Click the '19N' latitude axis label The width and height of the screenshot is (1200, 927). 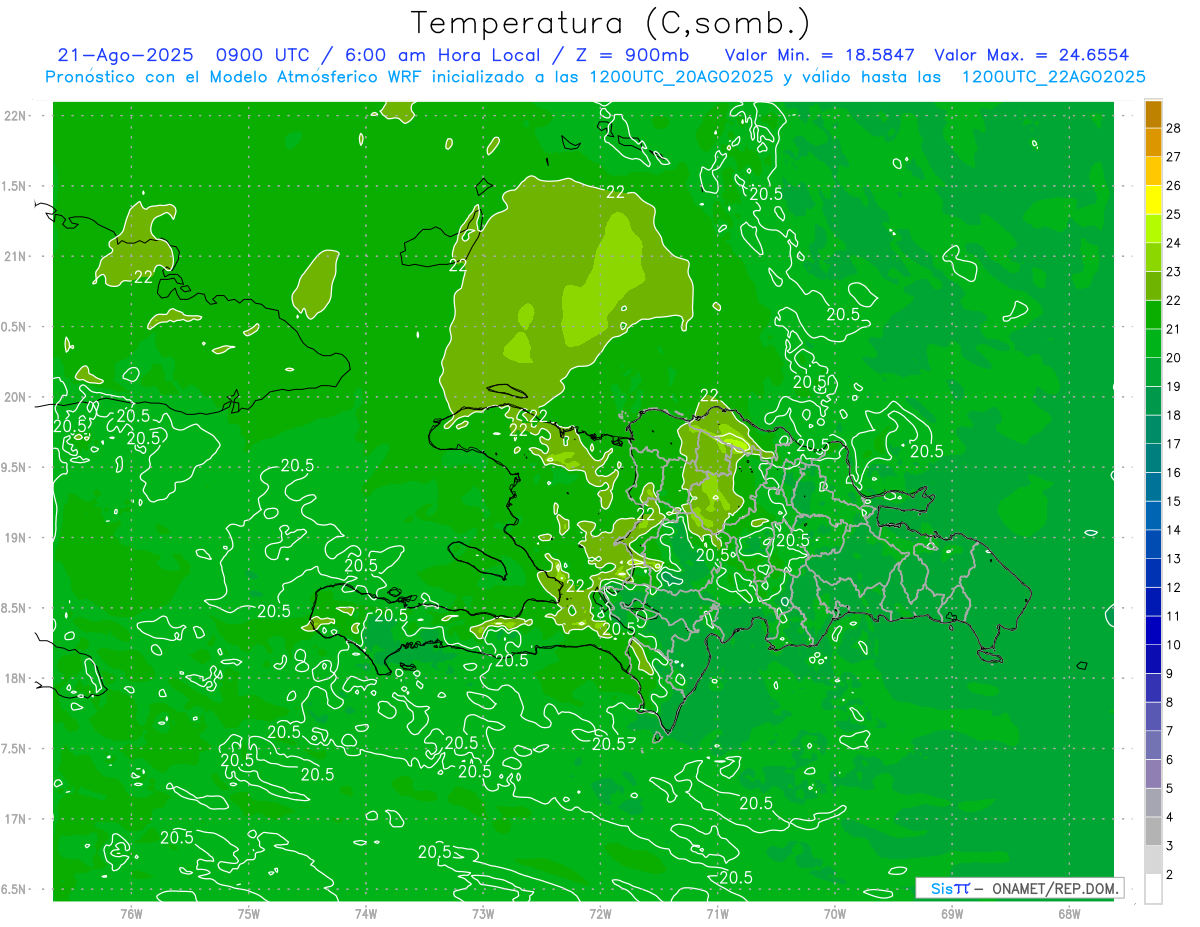(x=15, y=537)
